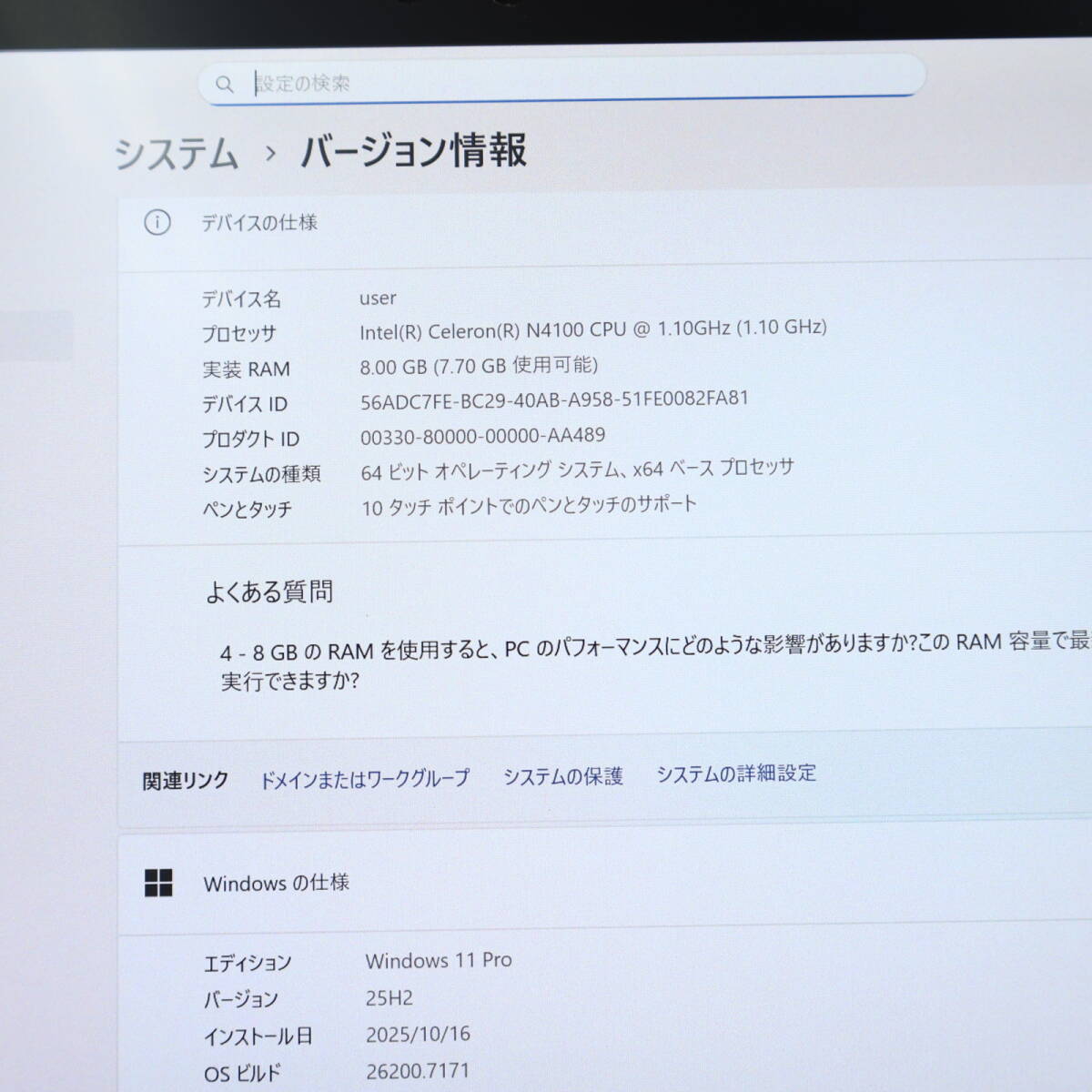Click the よくある質問 heading

[269, 592]
